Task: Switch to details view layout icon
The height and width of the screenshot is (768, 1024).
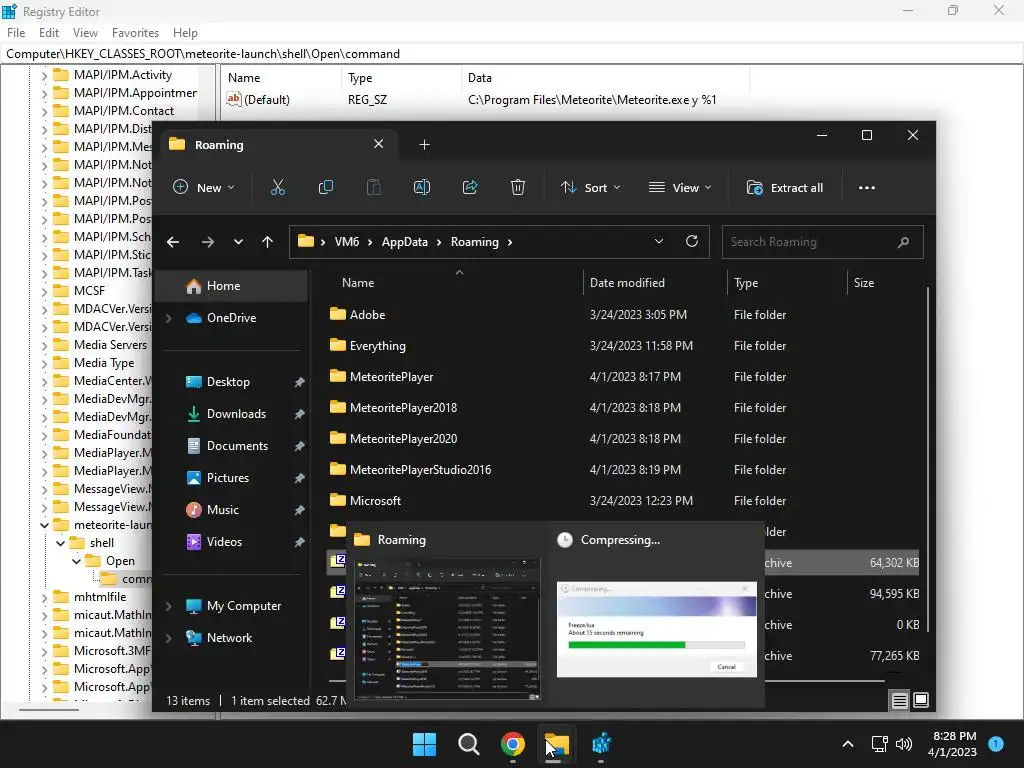Action: click(x=899, y=701)
